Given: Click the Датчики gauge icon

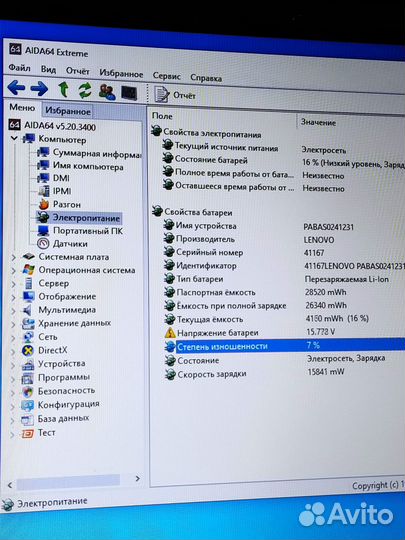Looking at the screenshot, I should pos(43,243).
